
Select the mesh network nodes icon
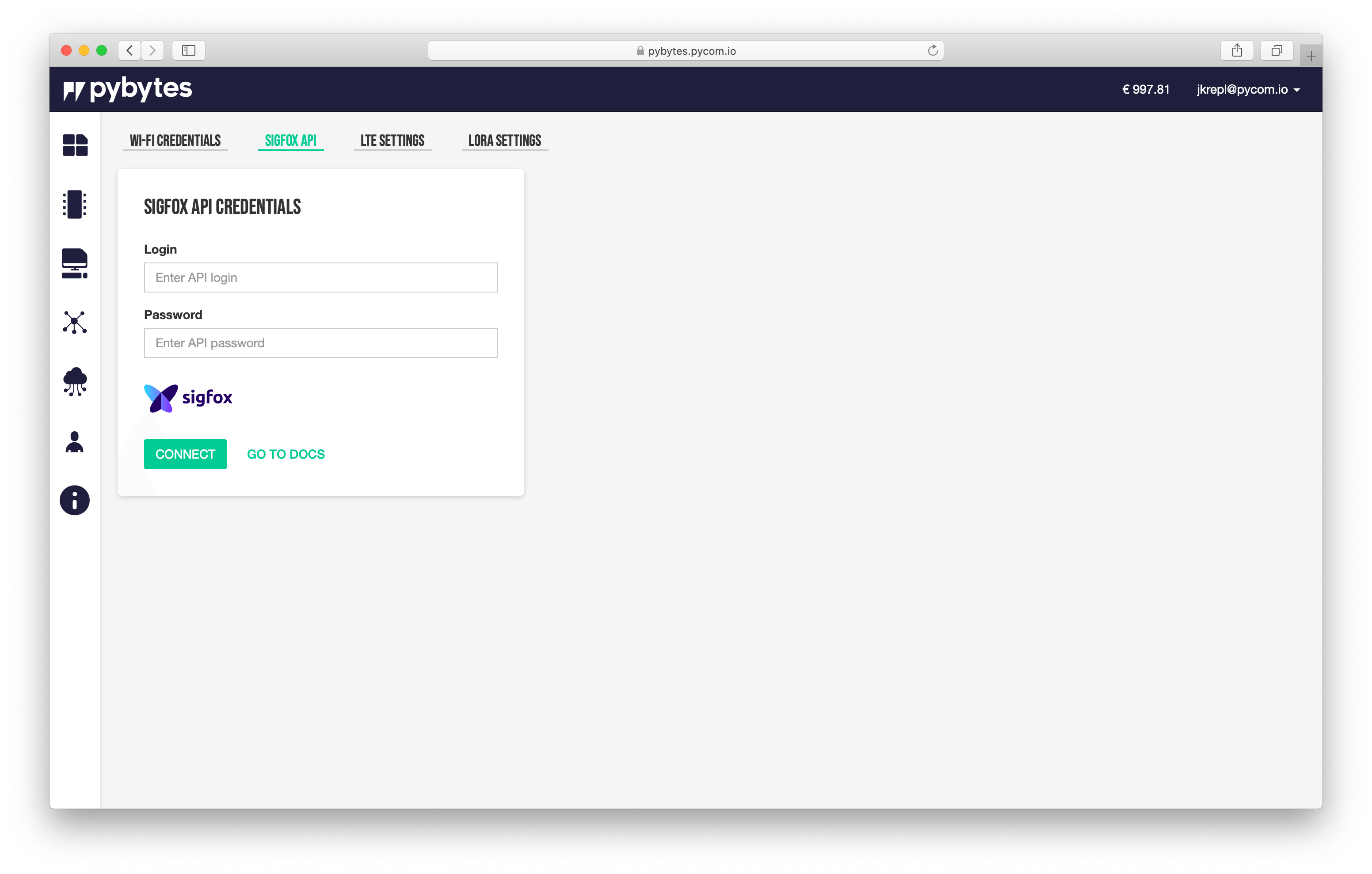(75, 323)
